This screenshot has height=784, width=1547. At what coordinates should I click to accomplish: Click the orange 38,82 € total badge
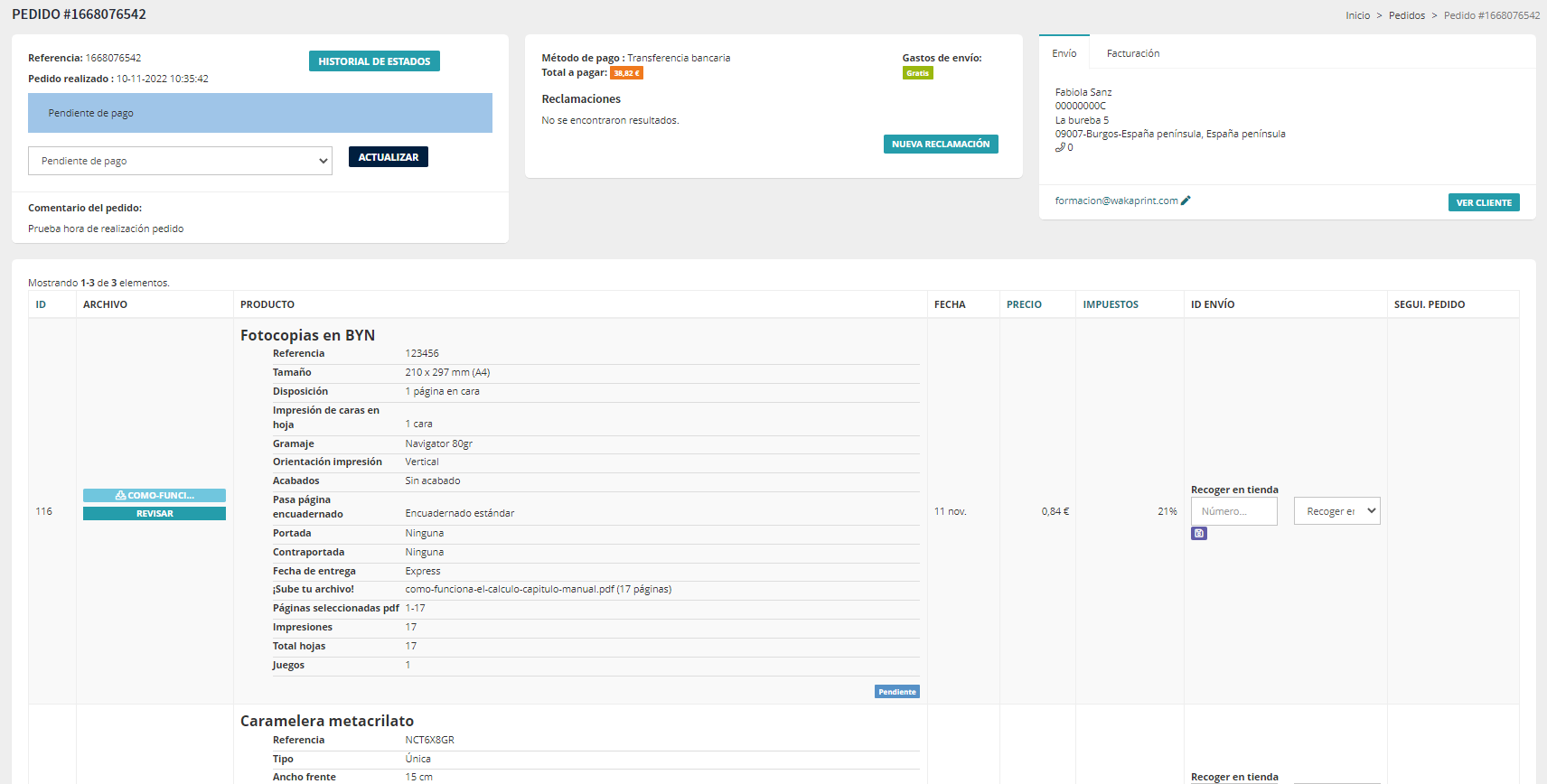tap(626, 73)
